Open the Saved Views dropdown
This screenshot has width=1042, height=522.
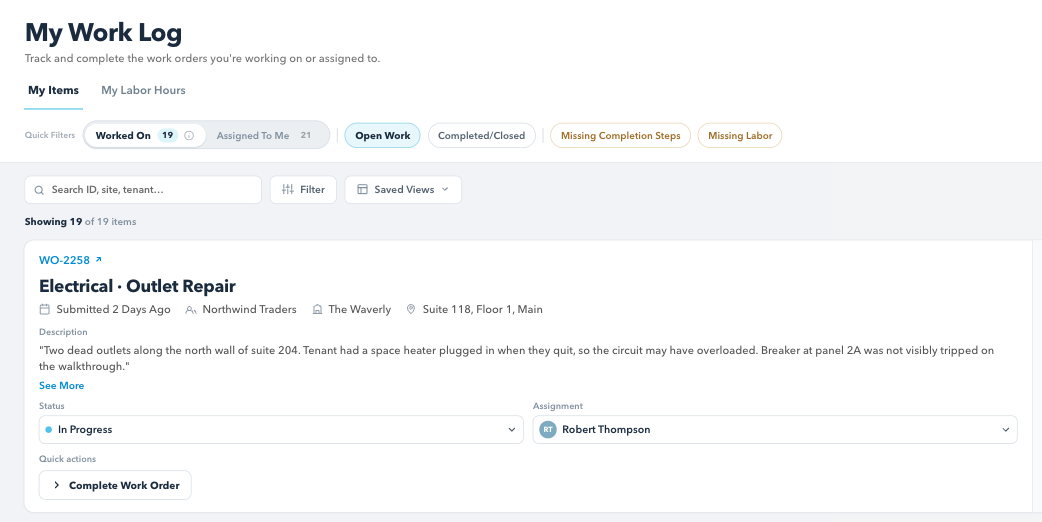(403, 189)
